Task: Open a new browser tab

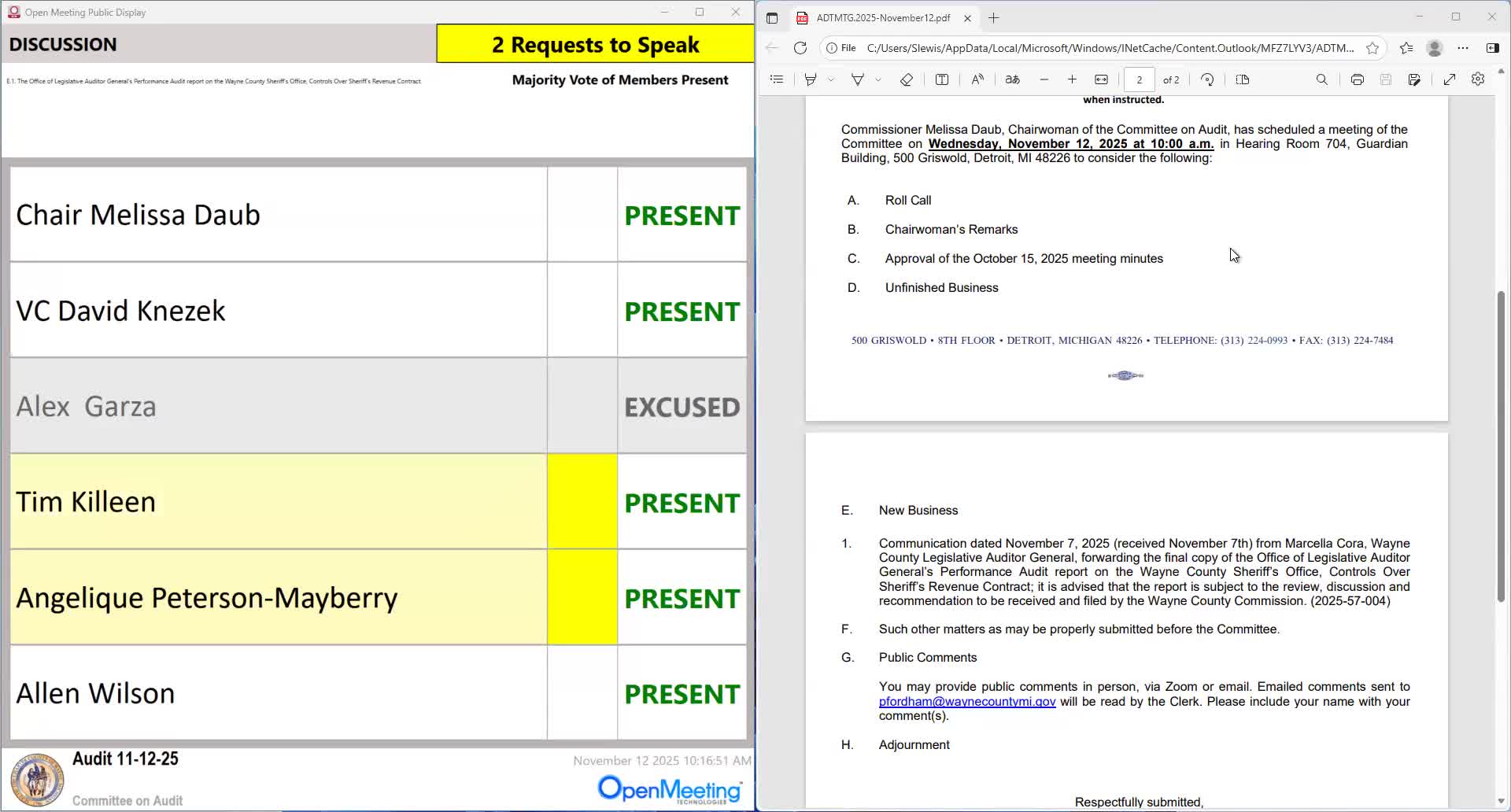Action: [x=994, y=18]
